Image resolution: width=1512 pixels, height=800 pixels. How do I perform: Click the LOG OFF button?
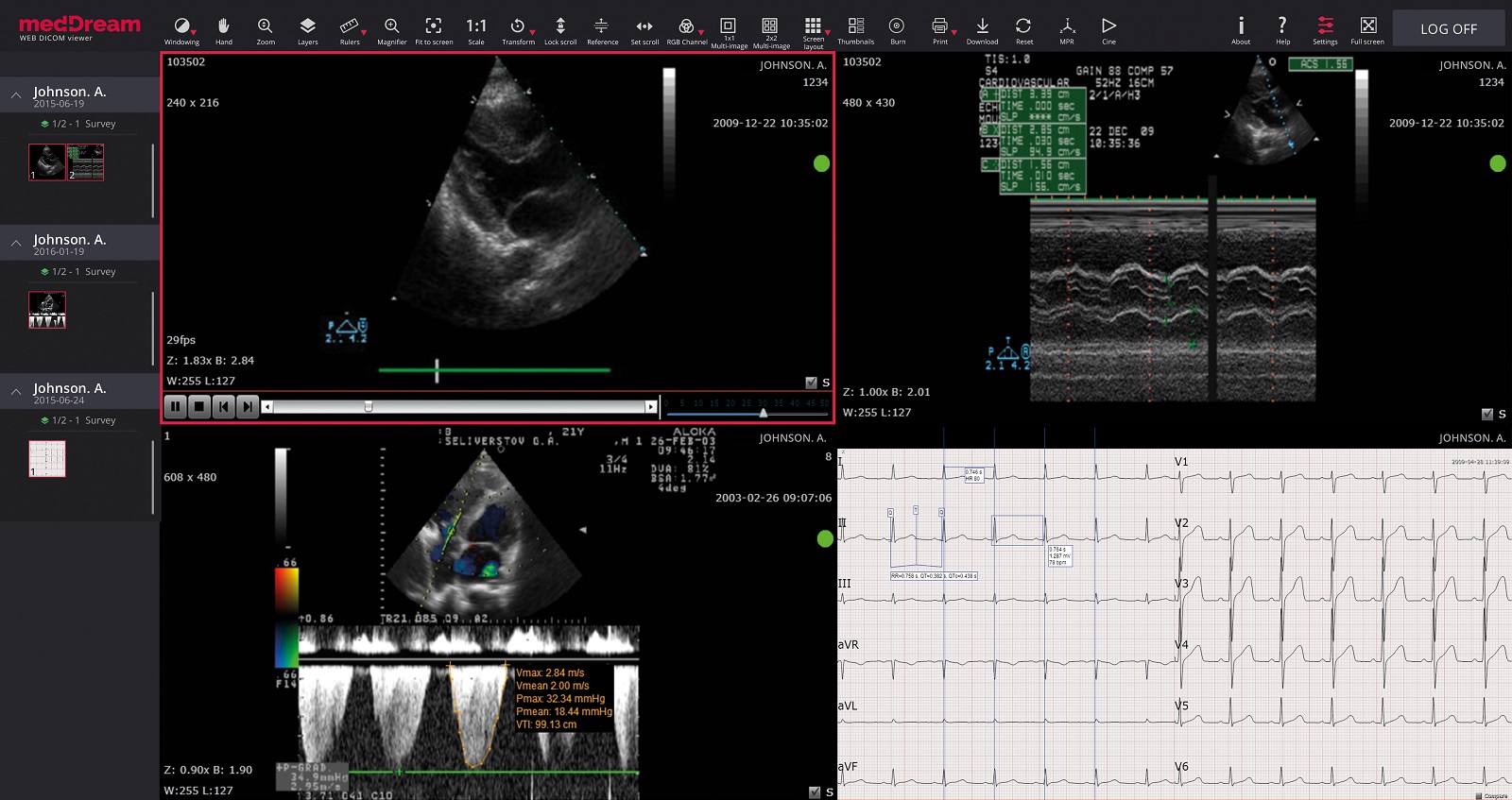(1448, 29)
